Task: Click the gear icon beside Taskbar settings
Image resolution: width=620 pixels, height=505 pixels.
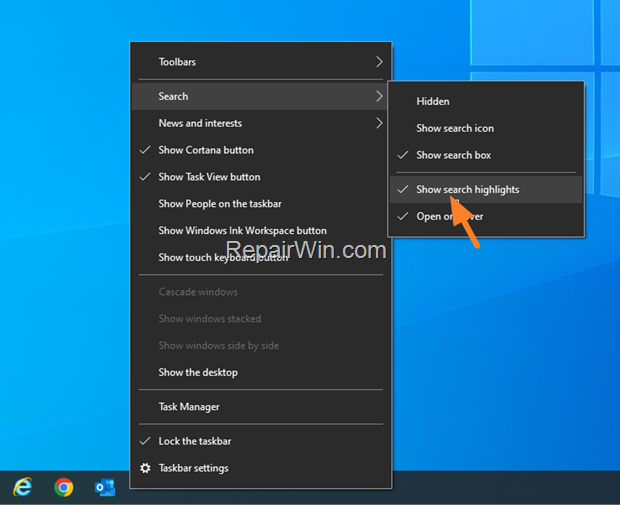Action: point(145,468)
